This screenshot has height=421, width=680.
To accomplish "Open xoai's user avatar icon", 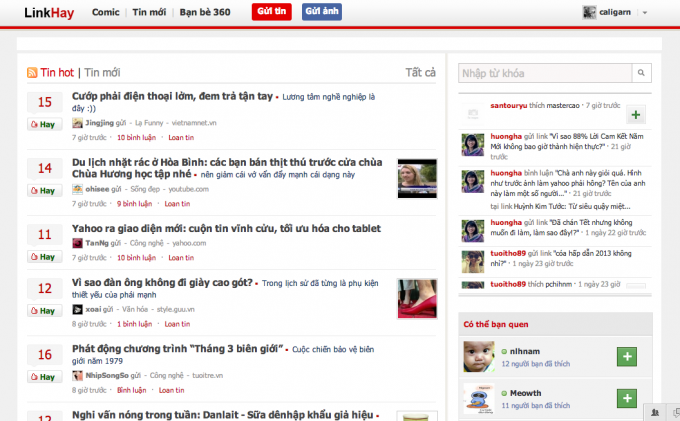I will click(x=77, y=309).
